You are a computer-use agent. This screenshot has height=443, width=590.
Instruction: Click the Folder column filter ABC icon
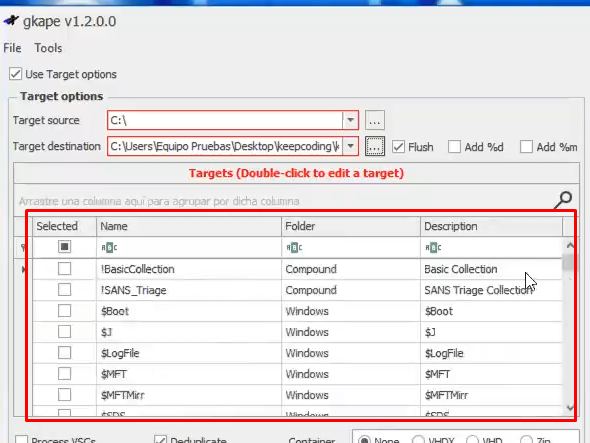[294, 248]
